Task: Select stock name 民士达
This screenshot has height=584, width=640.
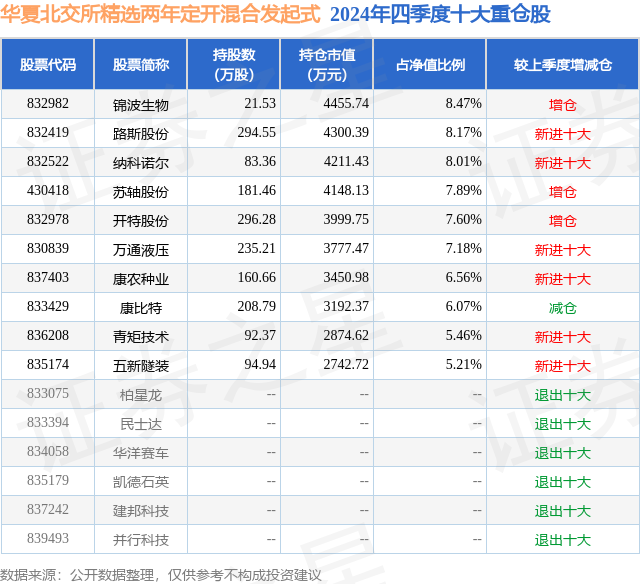Action: (x=141, y=424)
